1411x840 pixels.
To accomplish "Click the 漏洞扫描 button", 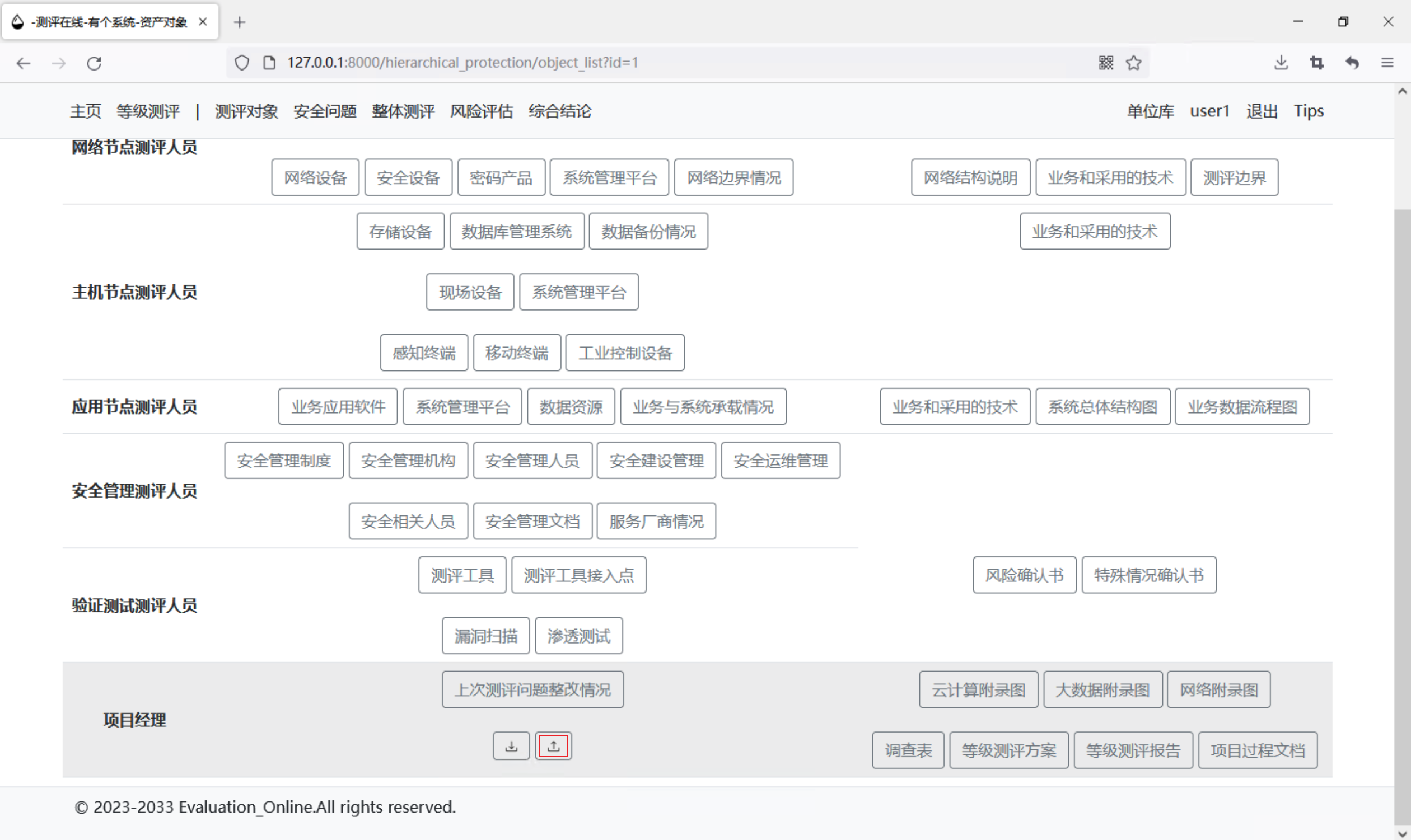I will pos(486,636).
